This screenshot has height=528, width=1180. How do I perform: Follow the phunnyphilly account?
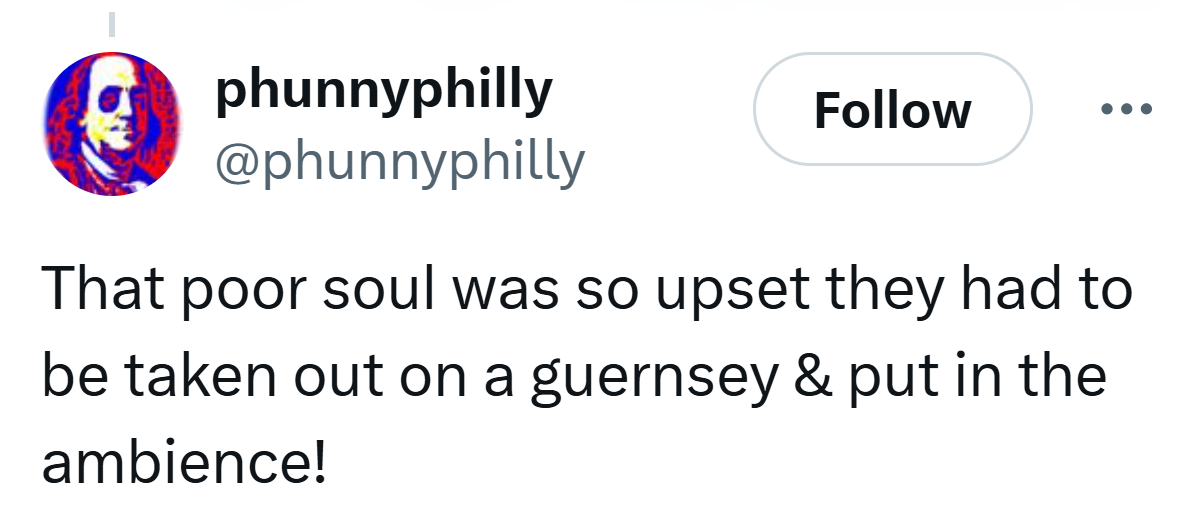coord(892,109)
